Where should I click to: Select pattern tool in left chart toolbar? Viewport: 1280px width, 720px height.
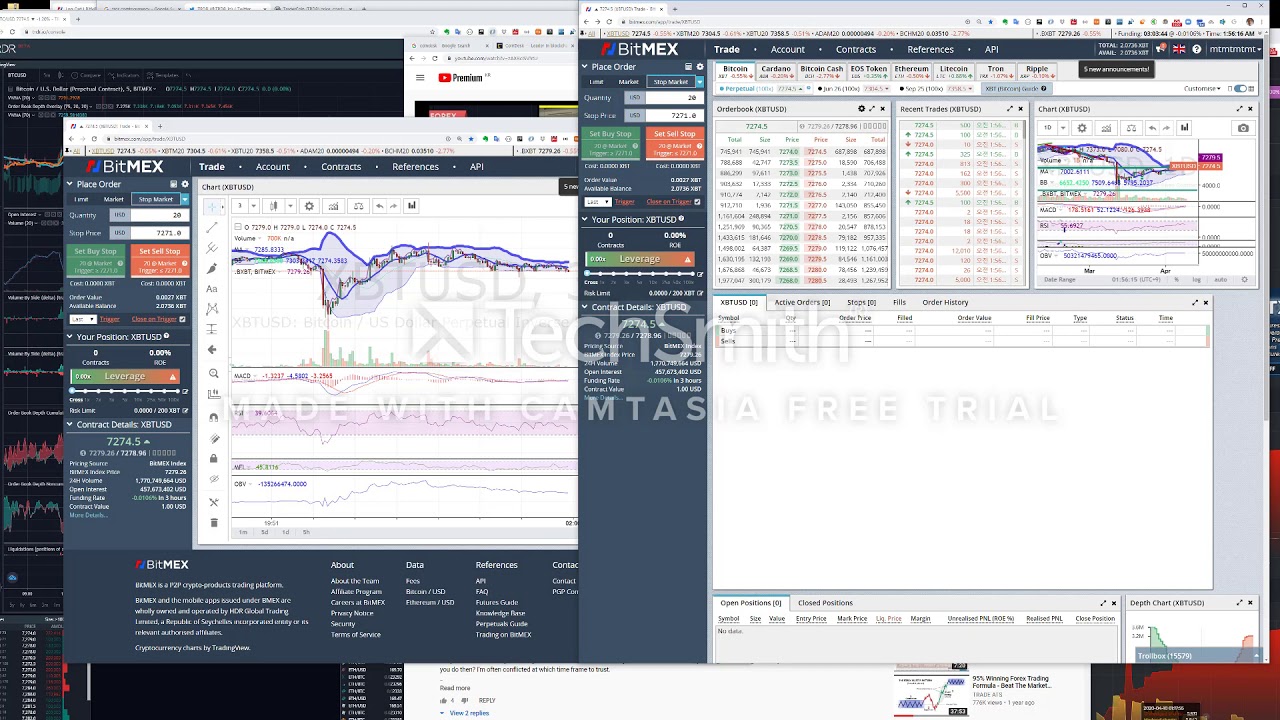pos(212,309)
